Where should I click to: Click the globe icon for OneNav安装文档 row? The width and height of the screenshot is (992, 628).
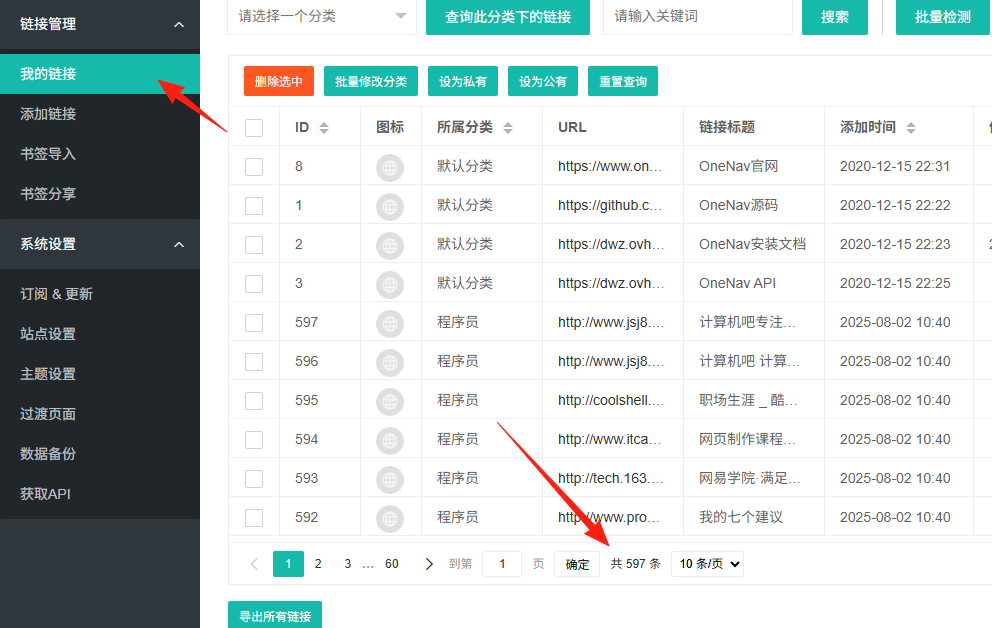point(390,245)
